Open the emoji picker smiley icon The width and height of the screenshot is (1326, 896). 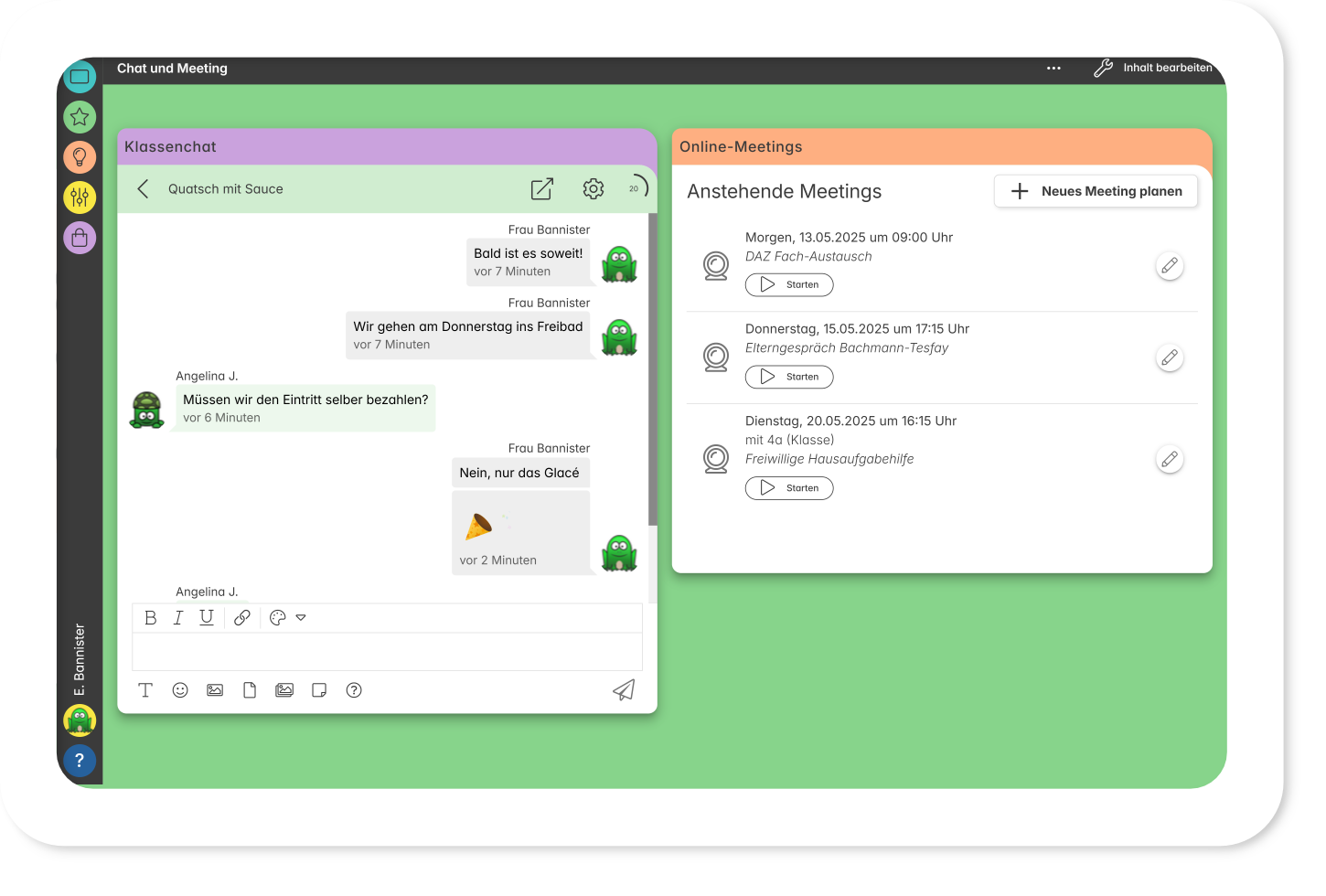pyautogui.click(x=180, y=690)
